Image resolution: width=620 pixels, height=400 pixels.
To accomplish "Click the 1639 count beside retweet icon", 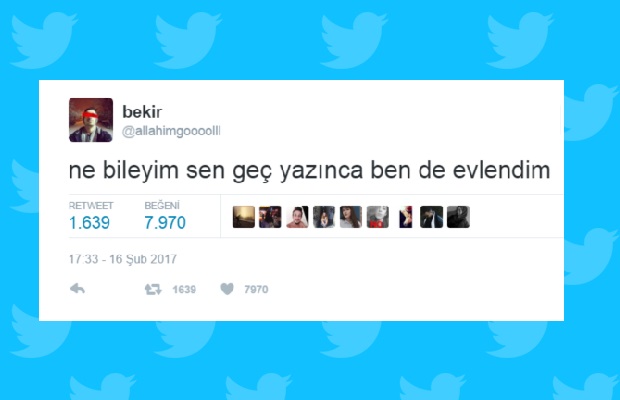I will tap(184, 289).
